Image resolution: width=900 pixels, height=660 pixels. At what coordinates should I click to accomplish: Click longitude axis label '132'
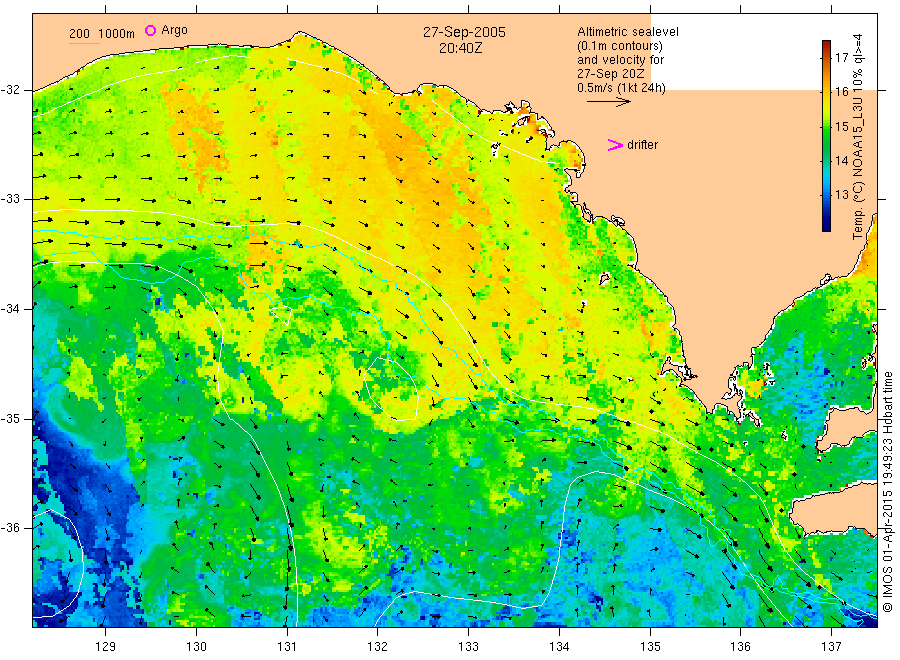point(378,647)
